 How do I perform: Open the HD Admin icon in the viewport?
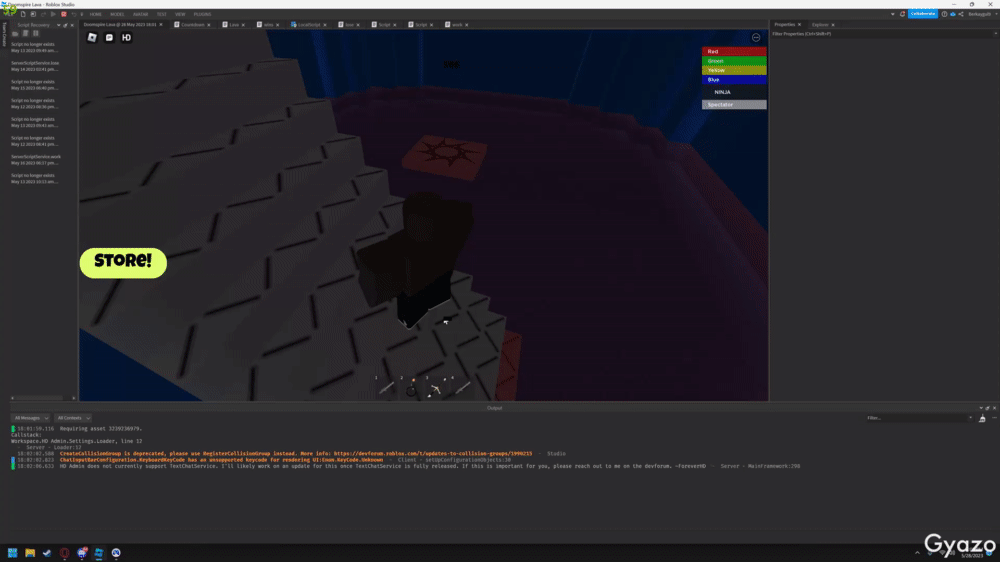126,38
